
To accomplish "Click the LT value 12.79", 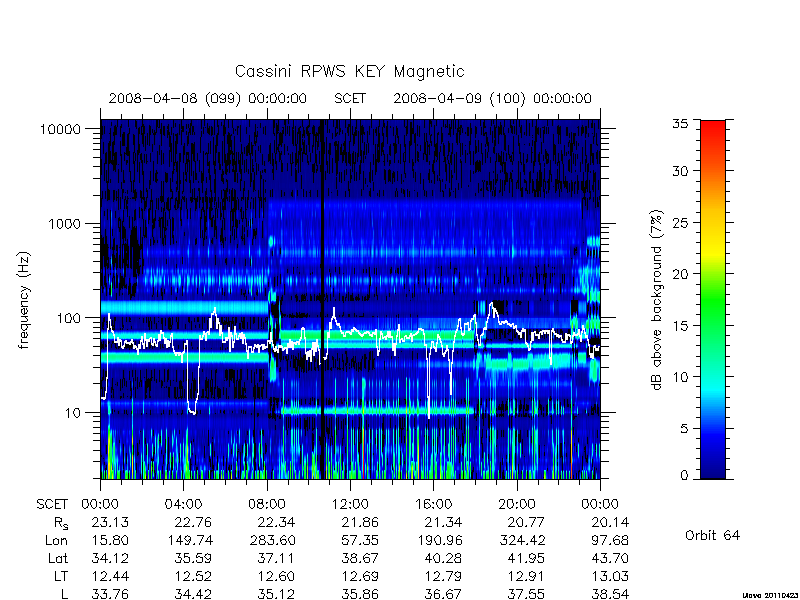I will [443, 577].
